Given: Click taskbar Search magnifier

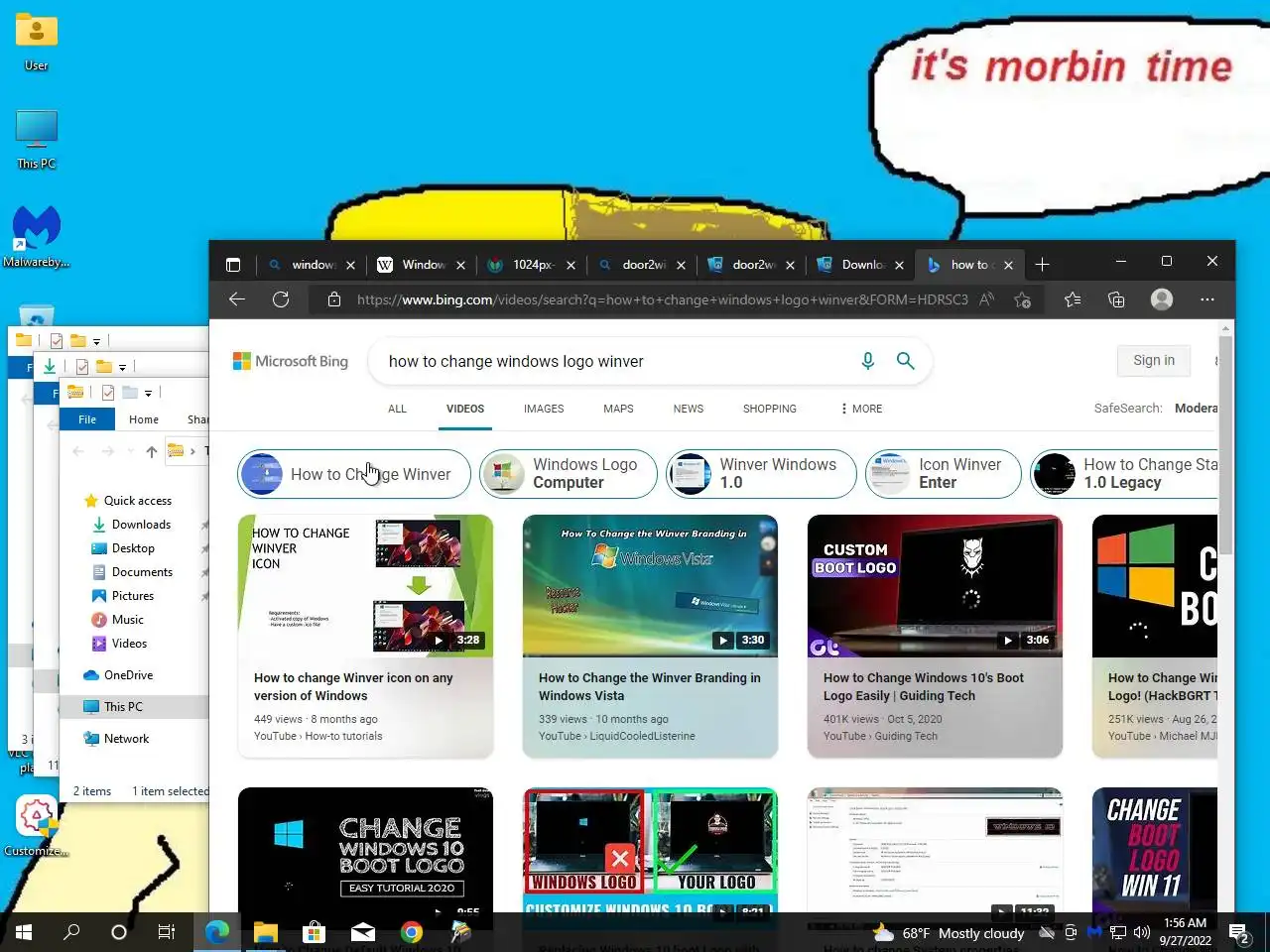Looking at the screenshot, I should point(71,932).
